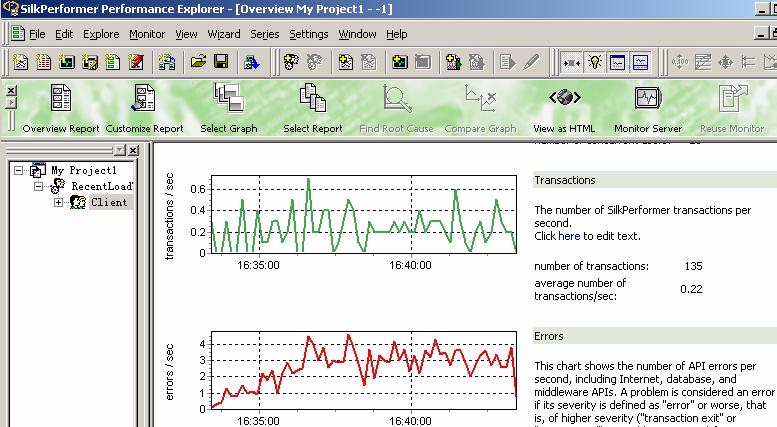
Task: Select the Client item in tree
Action: [109, 202]
